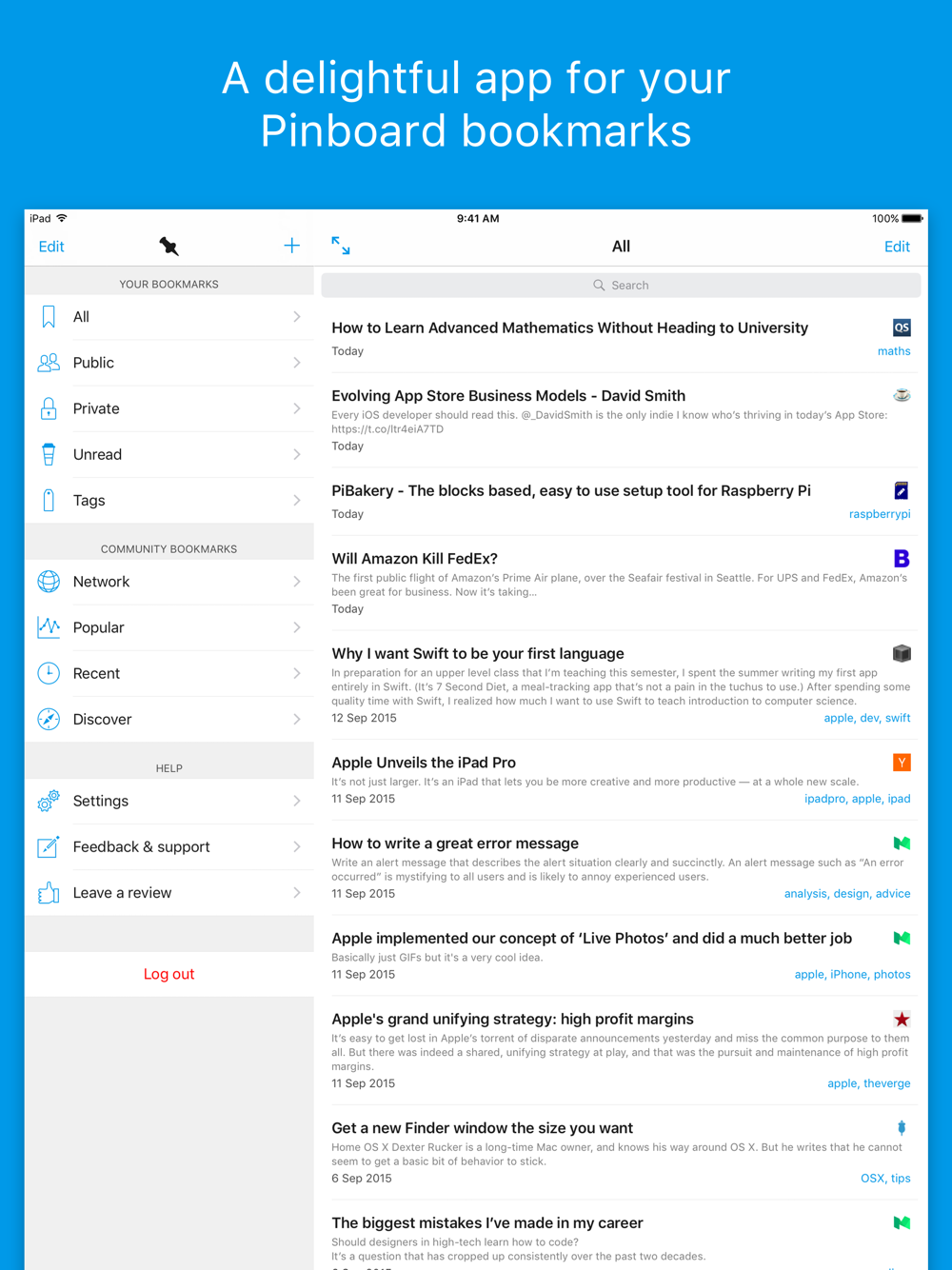Click the Search bookmarks field
952x1270 pixels.
point(621,285)
